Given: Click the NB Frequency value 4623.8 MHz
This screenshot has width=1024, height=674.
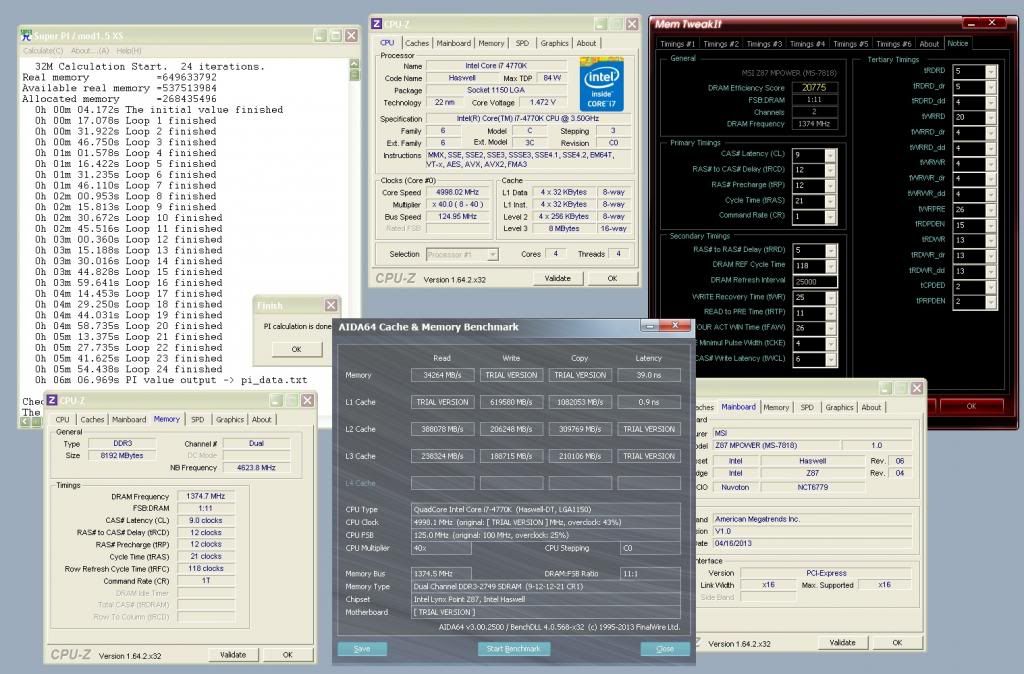Looking at the screenshot, I should (255, 468).
